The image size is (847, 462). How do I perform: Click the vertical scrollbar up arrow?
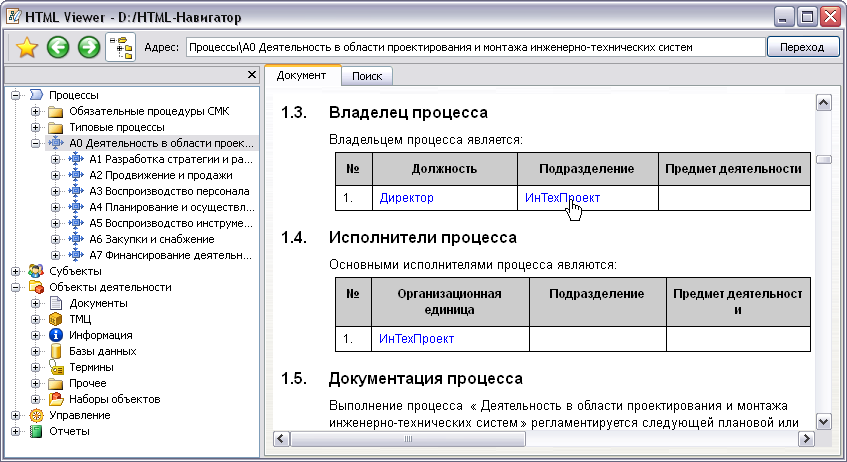(823, 103)
